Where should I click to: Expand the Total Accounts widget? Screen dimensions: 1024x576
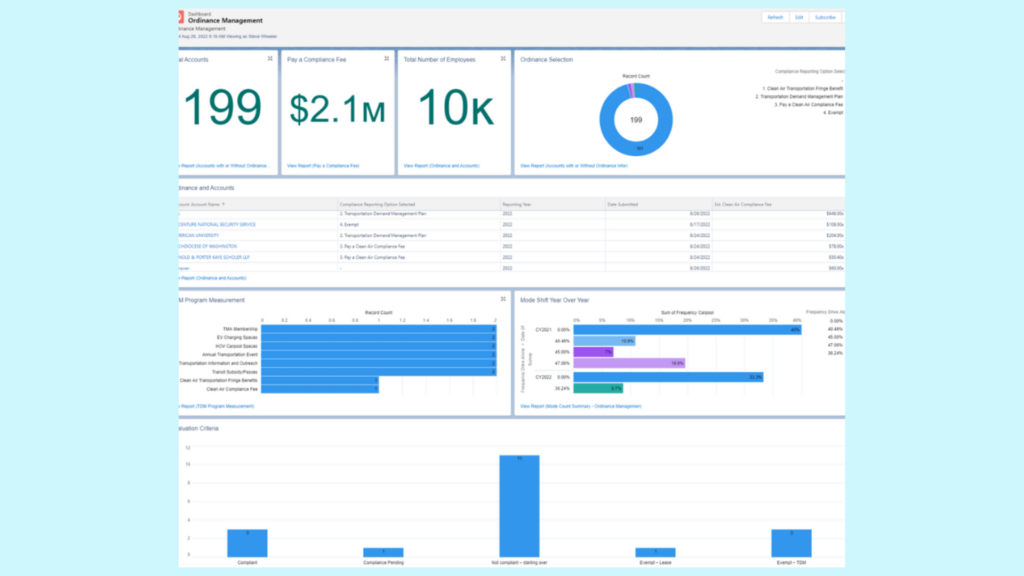[x=270, y=59]
